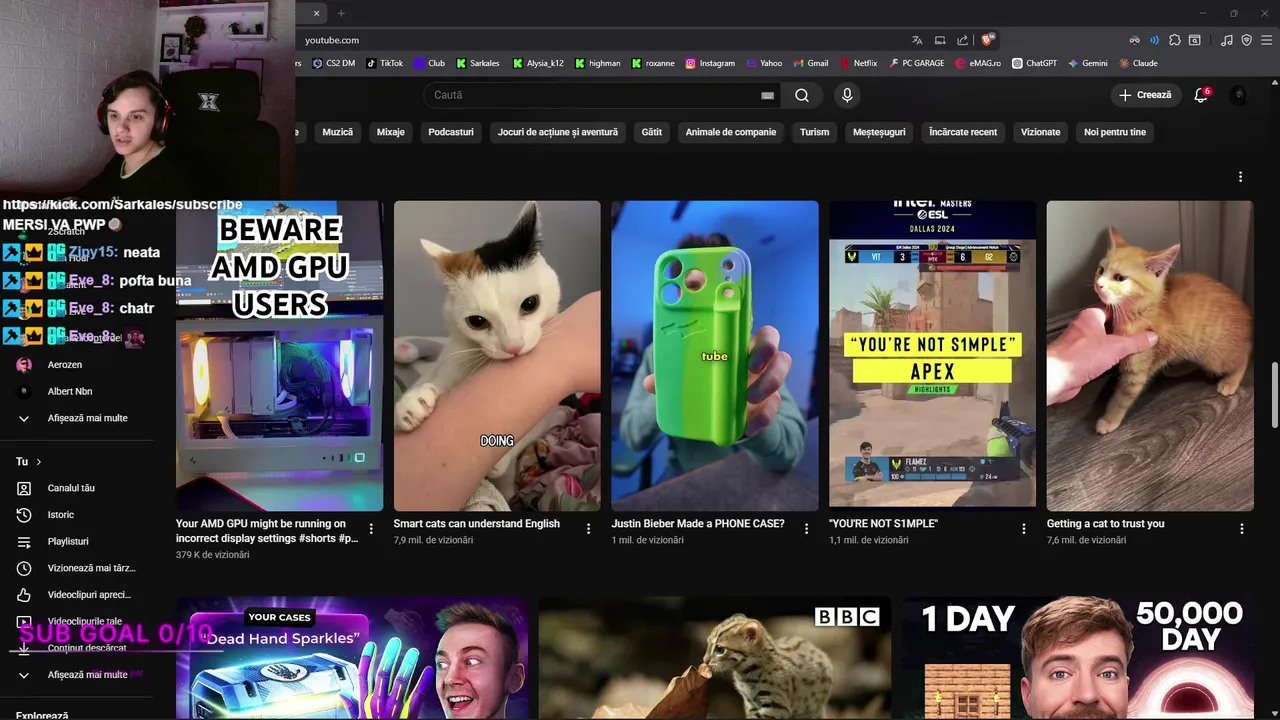Click the Brave Shields lion icon
This screenshot has height=720, width=1280.
(988, 40)
